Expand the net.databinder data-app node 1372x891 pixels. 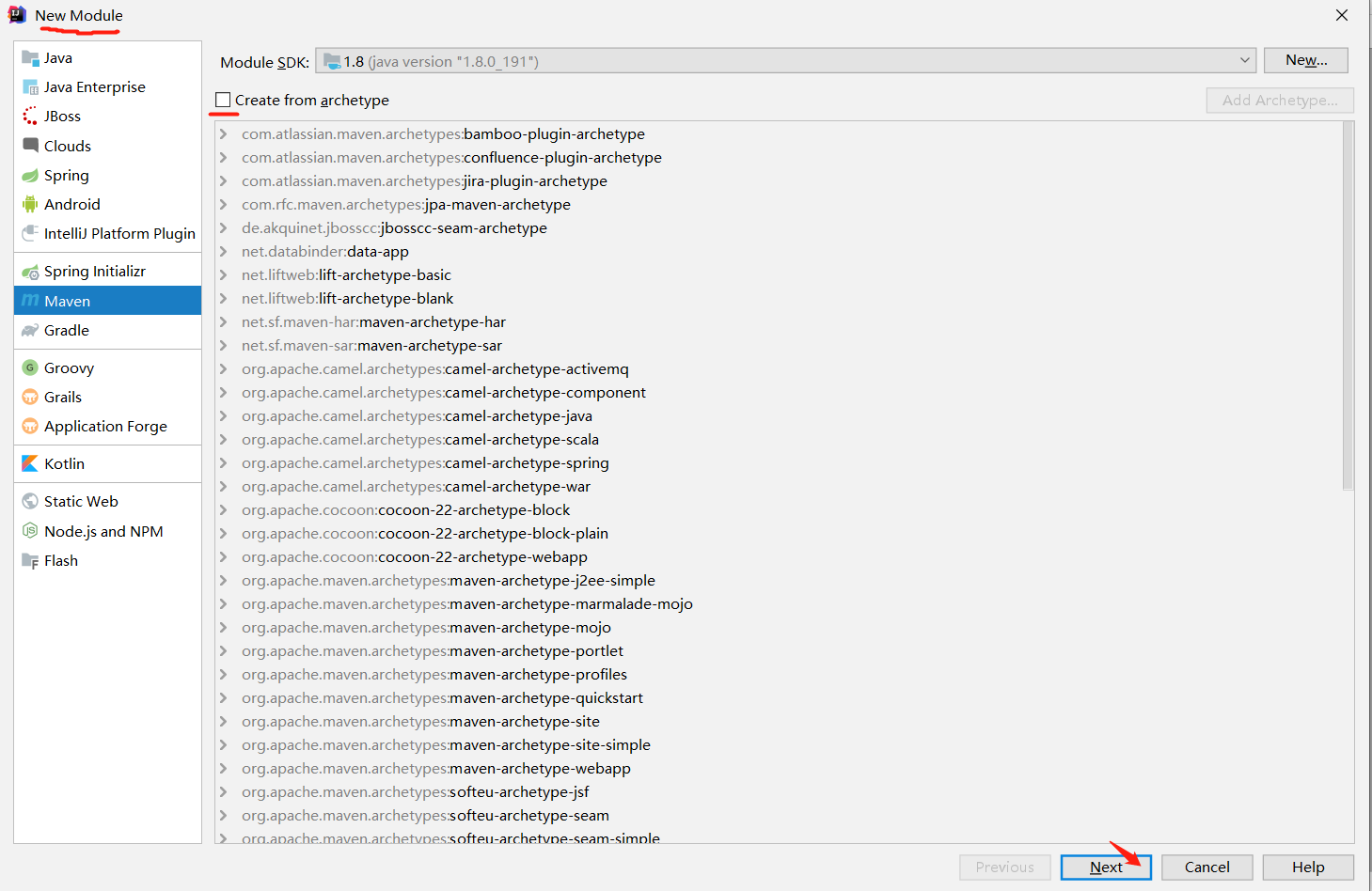pyautogui.click(x=224, y=252)
